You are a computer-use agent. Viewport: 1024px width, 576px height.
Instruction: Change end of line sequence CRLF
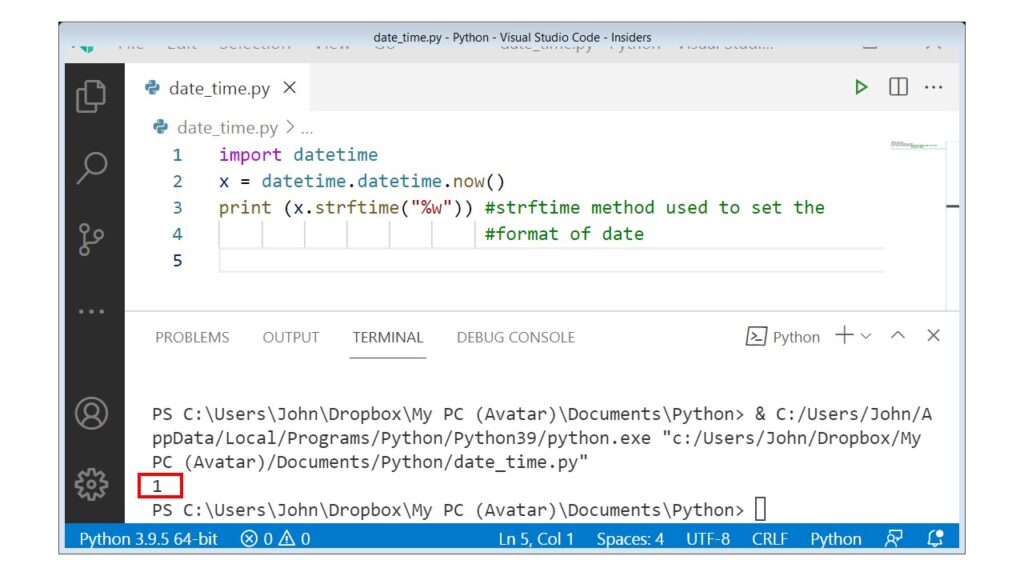tap(769, 539)
